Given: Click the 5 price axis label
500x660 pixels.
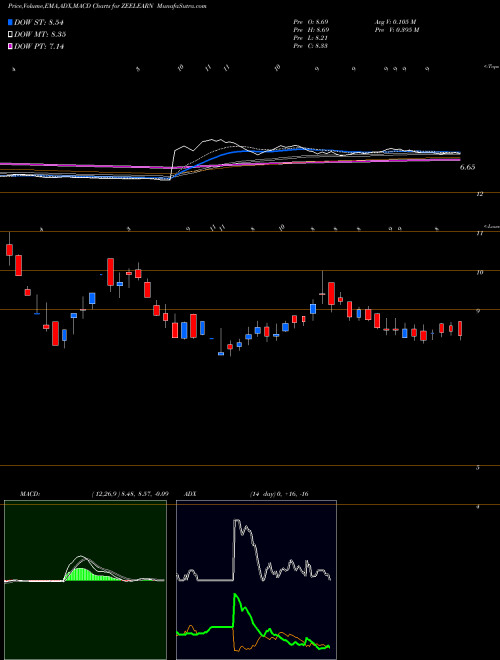Looking at the screenshot, I should (478, 467).
